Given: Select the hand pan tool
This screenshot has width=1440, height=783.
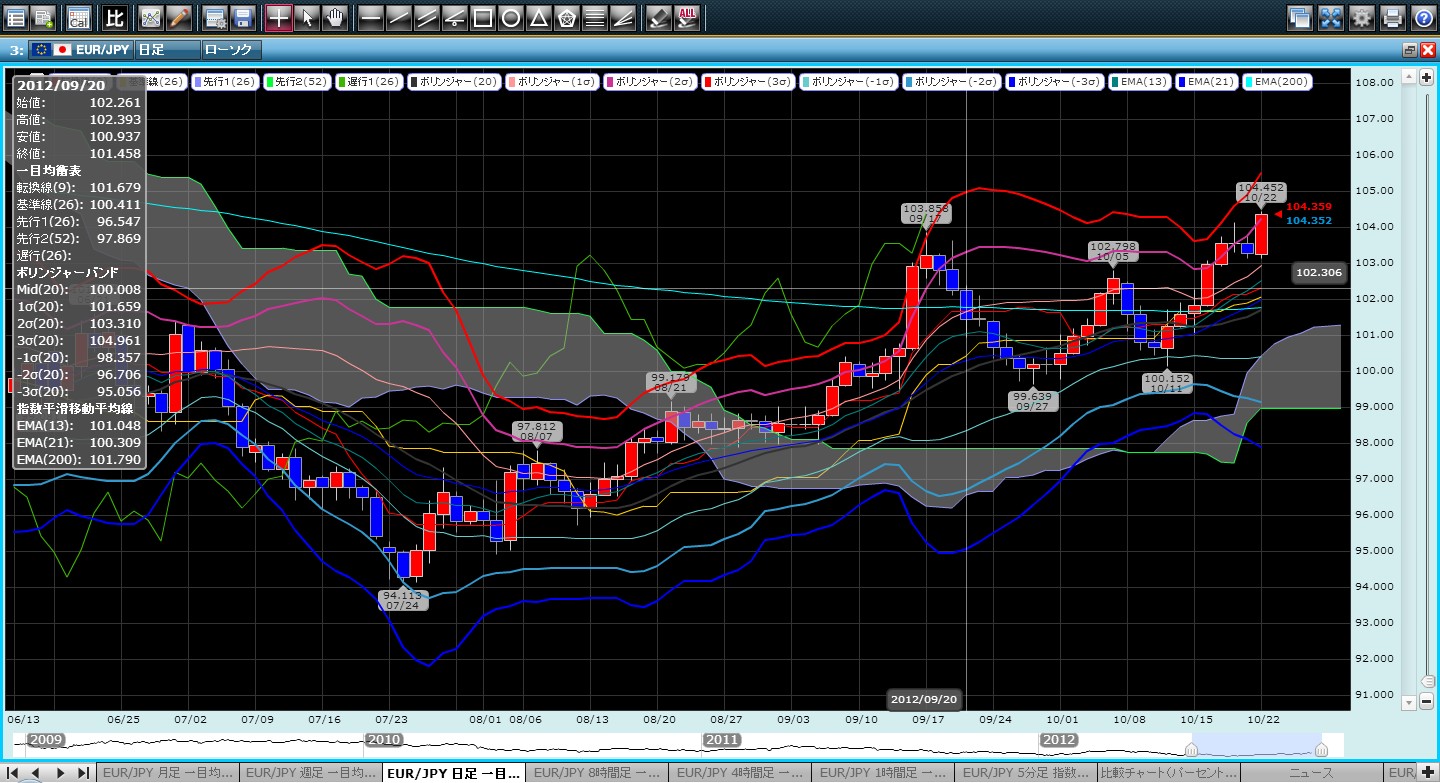Looking at the screenshot, I should click(x=335, y=17).
